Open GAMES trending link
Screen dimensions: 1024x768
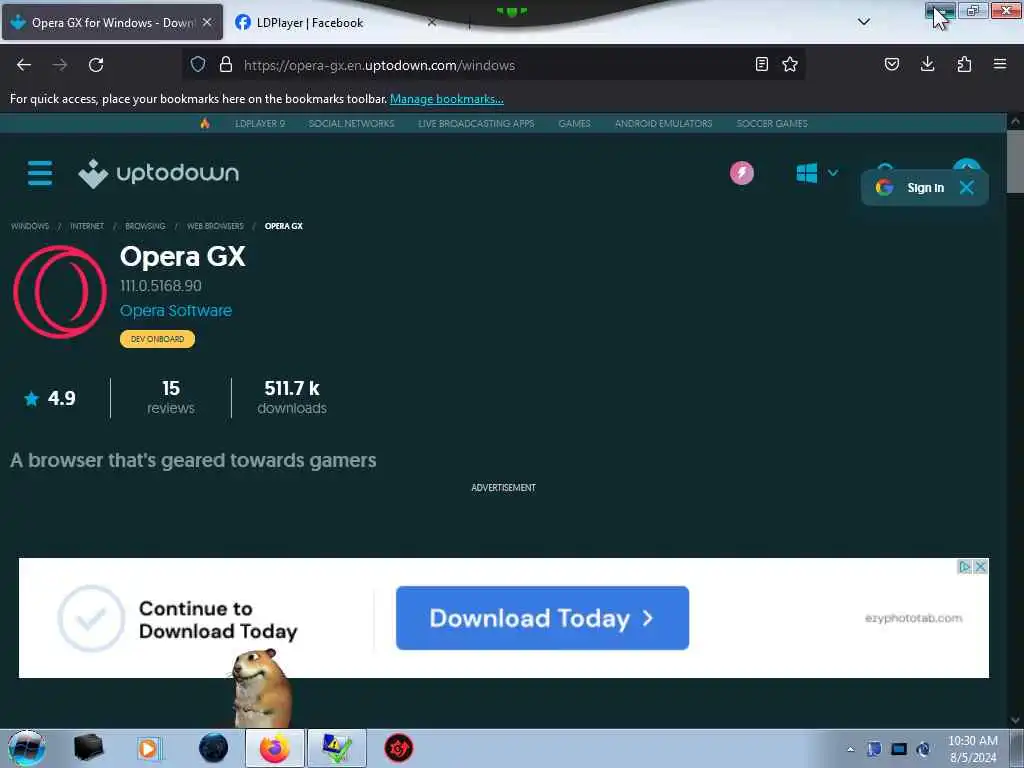pyautogui.click(x=574, y=123)
